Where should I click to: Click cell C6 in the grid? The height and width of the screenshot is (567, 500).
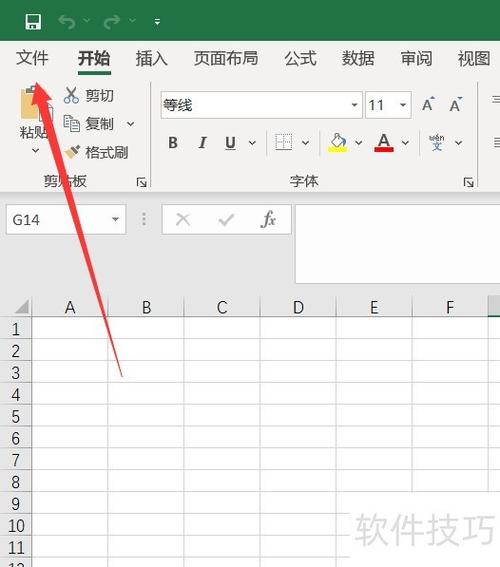(222, 437)
